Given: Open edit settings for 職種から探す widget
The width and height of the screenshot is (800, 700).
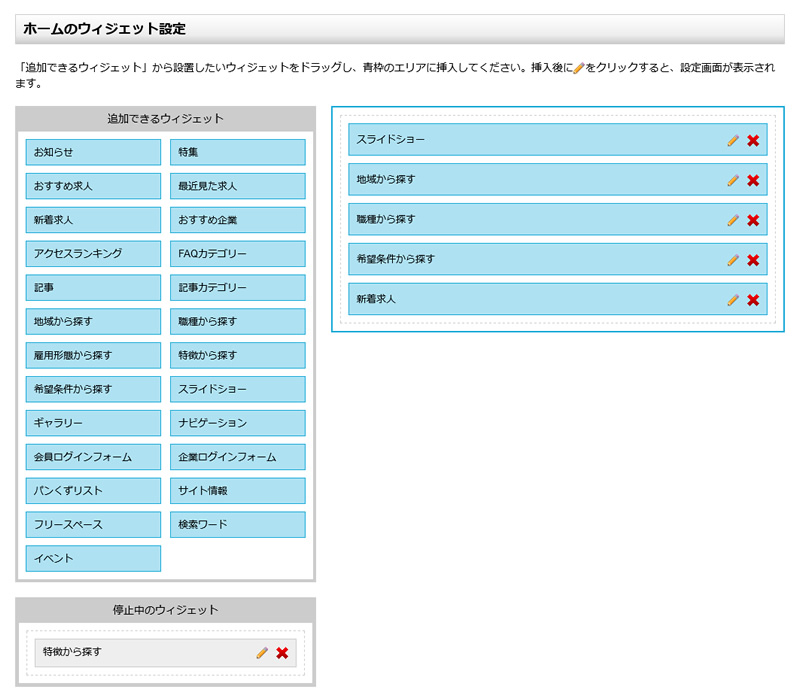Looking at the screenshot, I should [732, 219].
